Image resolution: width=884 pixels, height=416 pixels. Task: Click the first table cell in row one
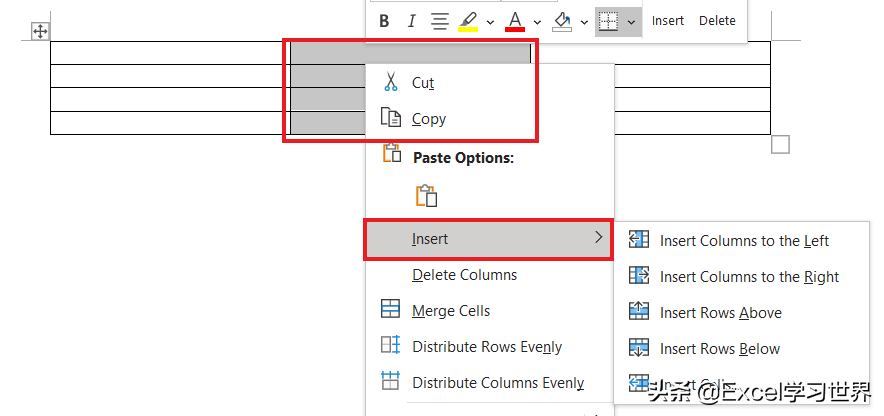[170, 53]
